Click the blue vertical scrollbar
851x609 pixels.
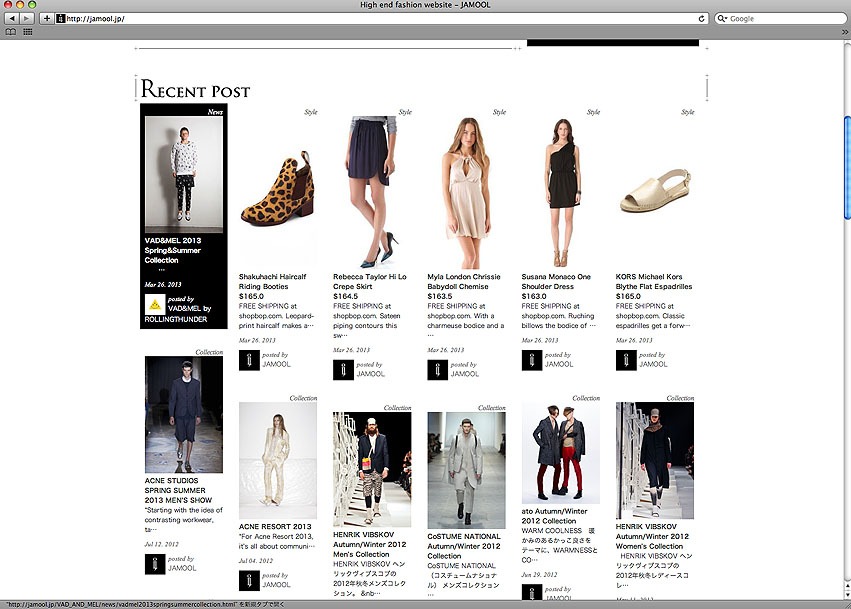845,120
